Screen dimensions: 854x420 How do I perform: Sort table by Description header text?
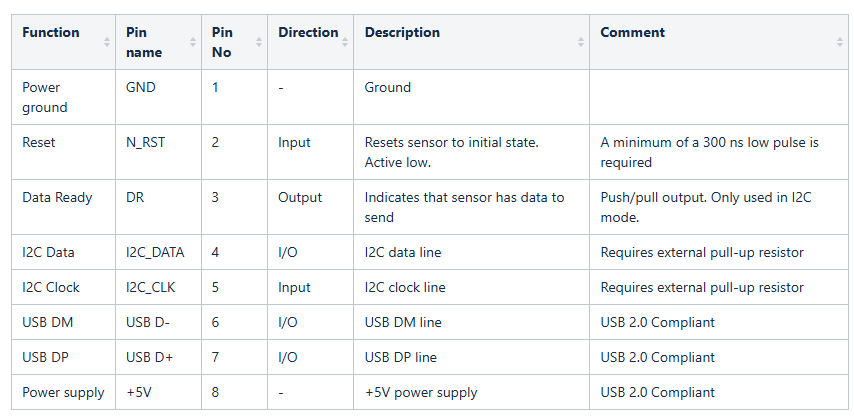tap(402, 32)
